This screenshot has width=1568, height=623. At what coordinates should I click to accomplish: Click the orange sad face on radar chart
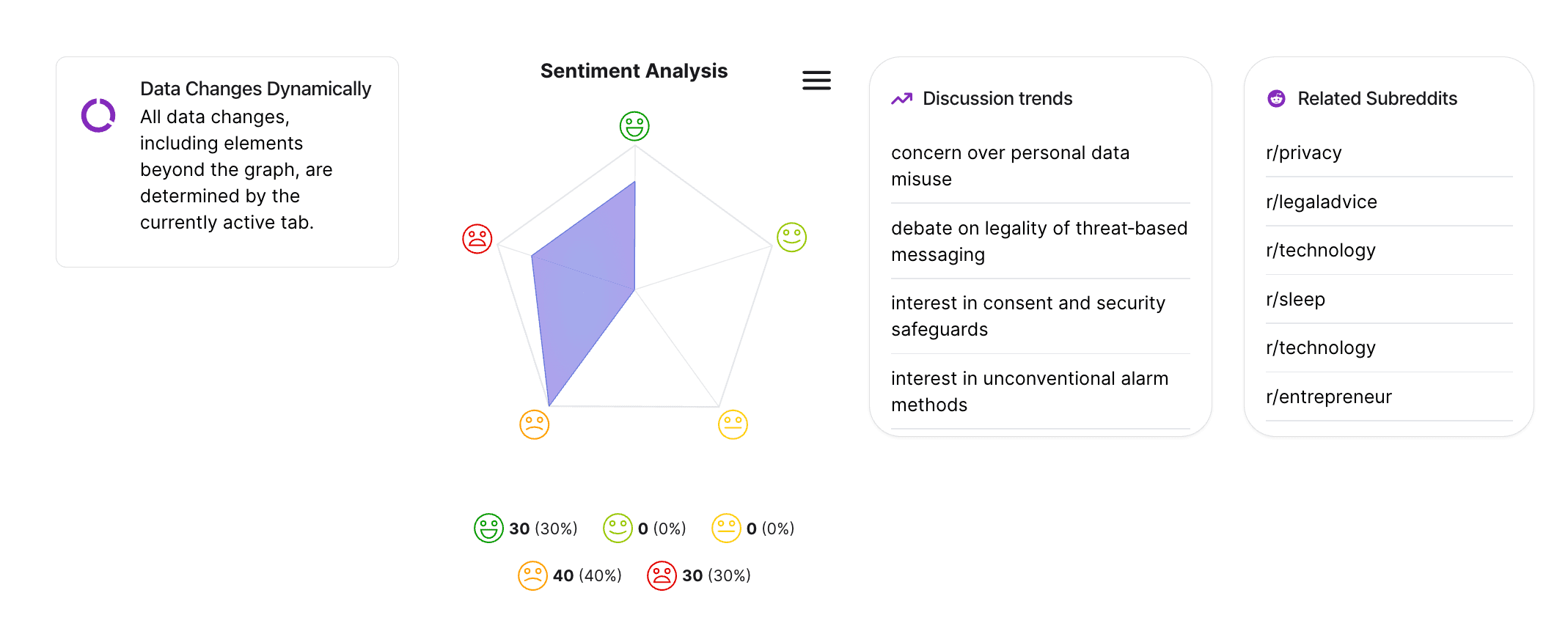(534, 425)
